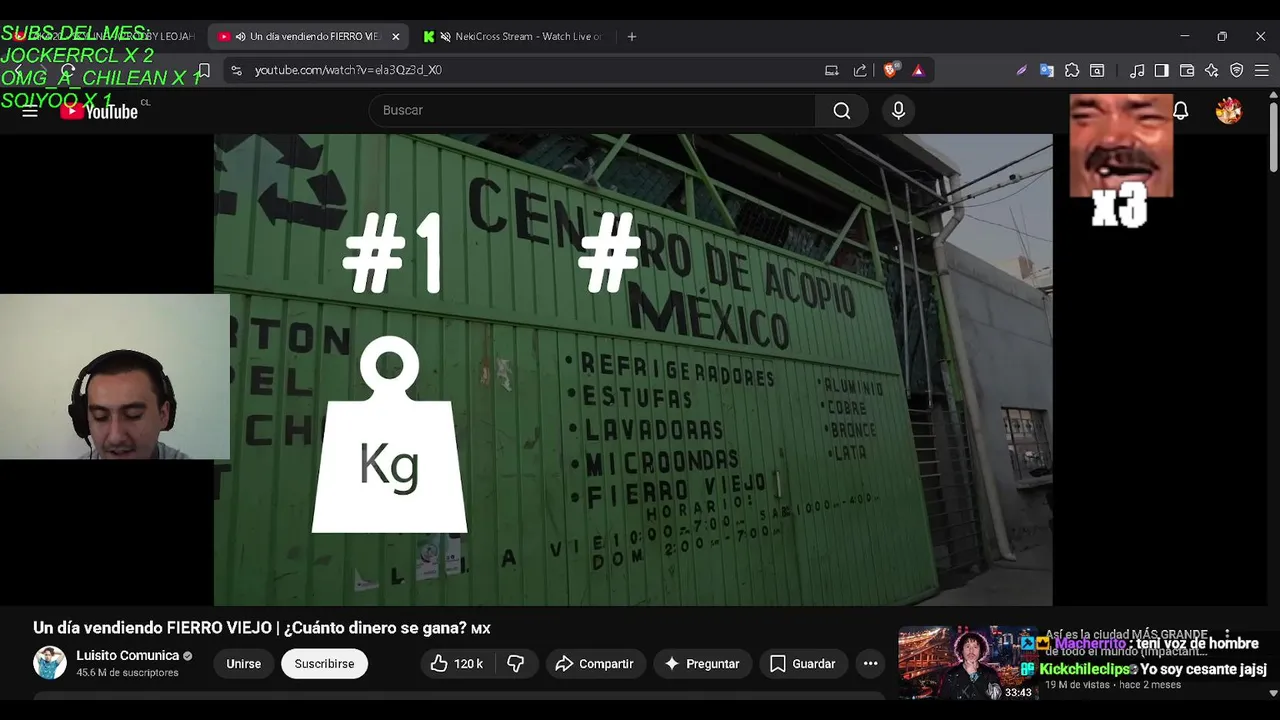Viewport: 1280px width, 720px height.
Task: Open Leo AI sparkle icon
Action: point(1212,70)
